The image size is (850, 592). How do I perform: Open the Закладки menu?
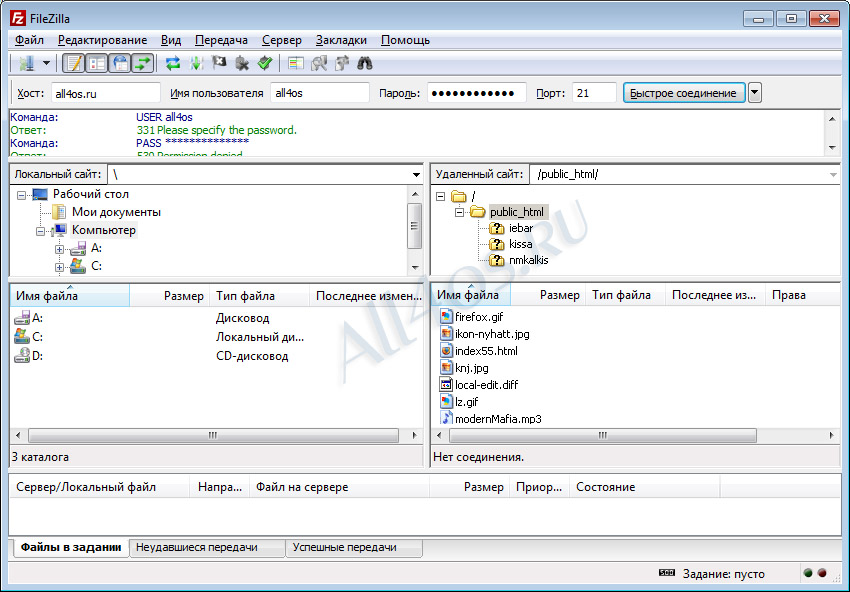pyautogui.click(x=341, y=40)
